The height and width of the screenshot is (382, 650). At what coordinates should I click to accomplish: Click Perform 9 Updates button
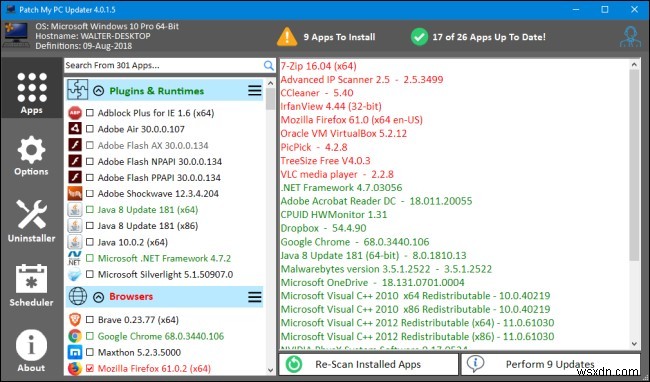pyautogui.click(x=550, y=364)
